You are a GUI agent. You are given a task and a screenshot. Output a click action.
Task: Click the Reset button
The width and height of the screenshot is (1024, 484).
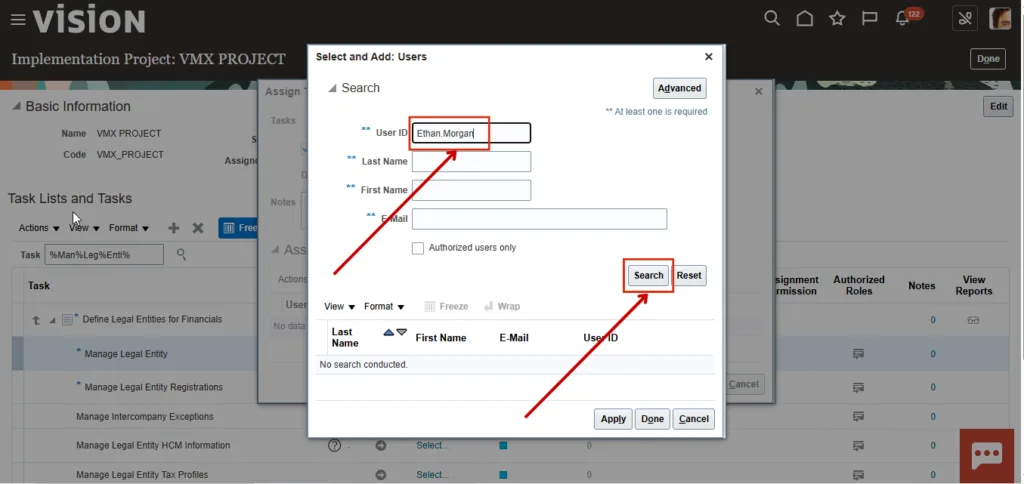689,275
